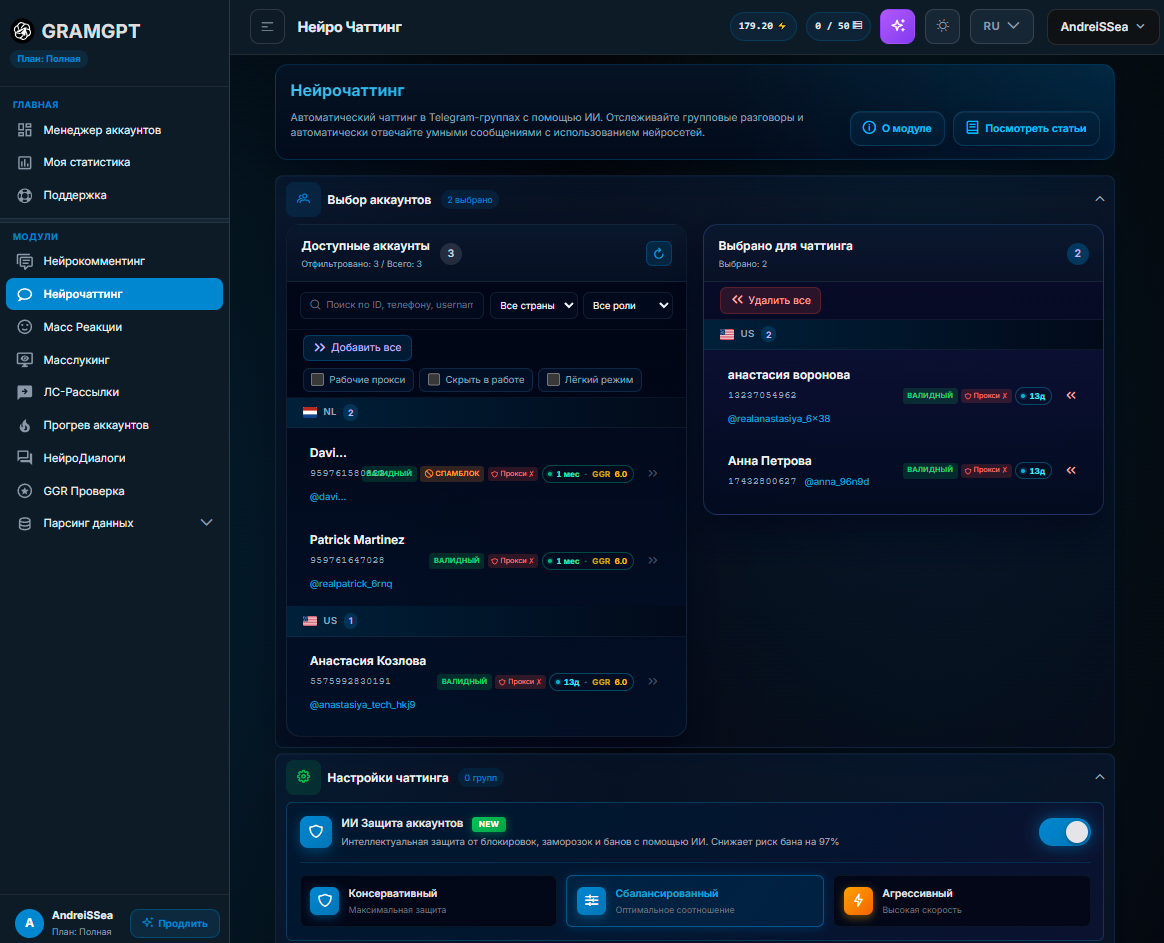Click the user avatar A in sidebar
The image size is (1164, 943).
[30, 923]
